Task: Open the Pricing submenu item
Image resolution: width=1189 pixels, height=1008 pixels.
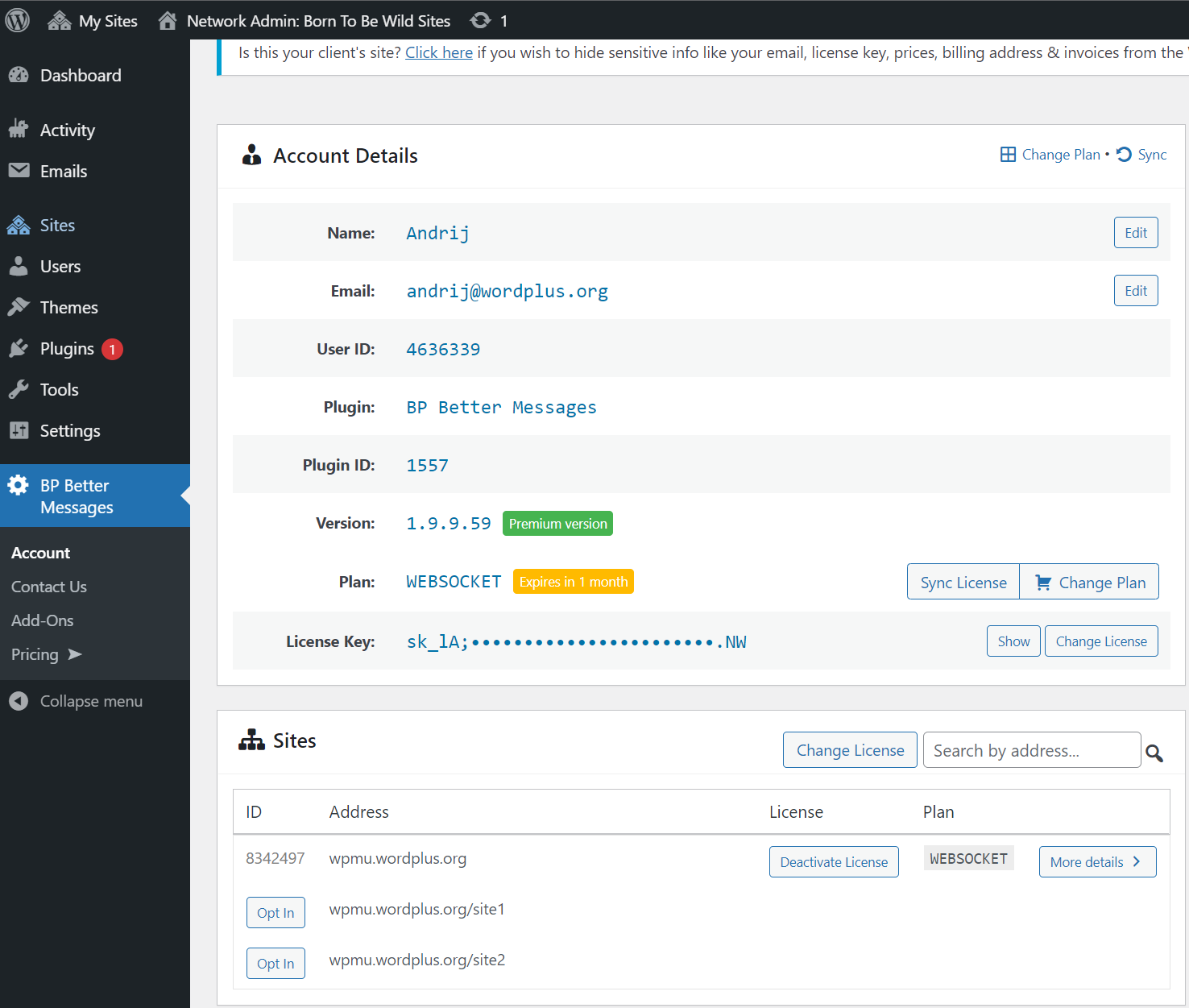Action: tap(35, 654)
